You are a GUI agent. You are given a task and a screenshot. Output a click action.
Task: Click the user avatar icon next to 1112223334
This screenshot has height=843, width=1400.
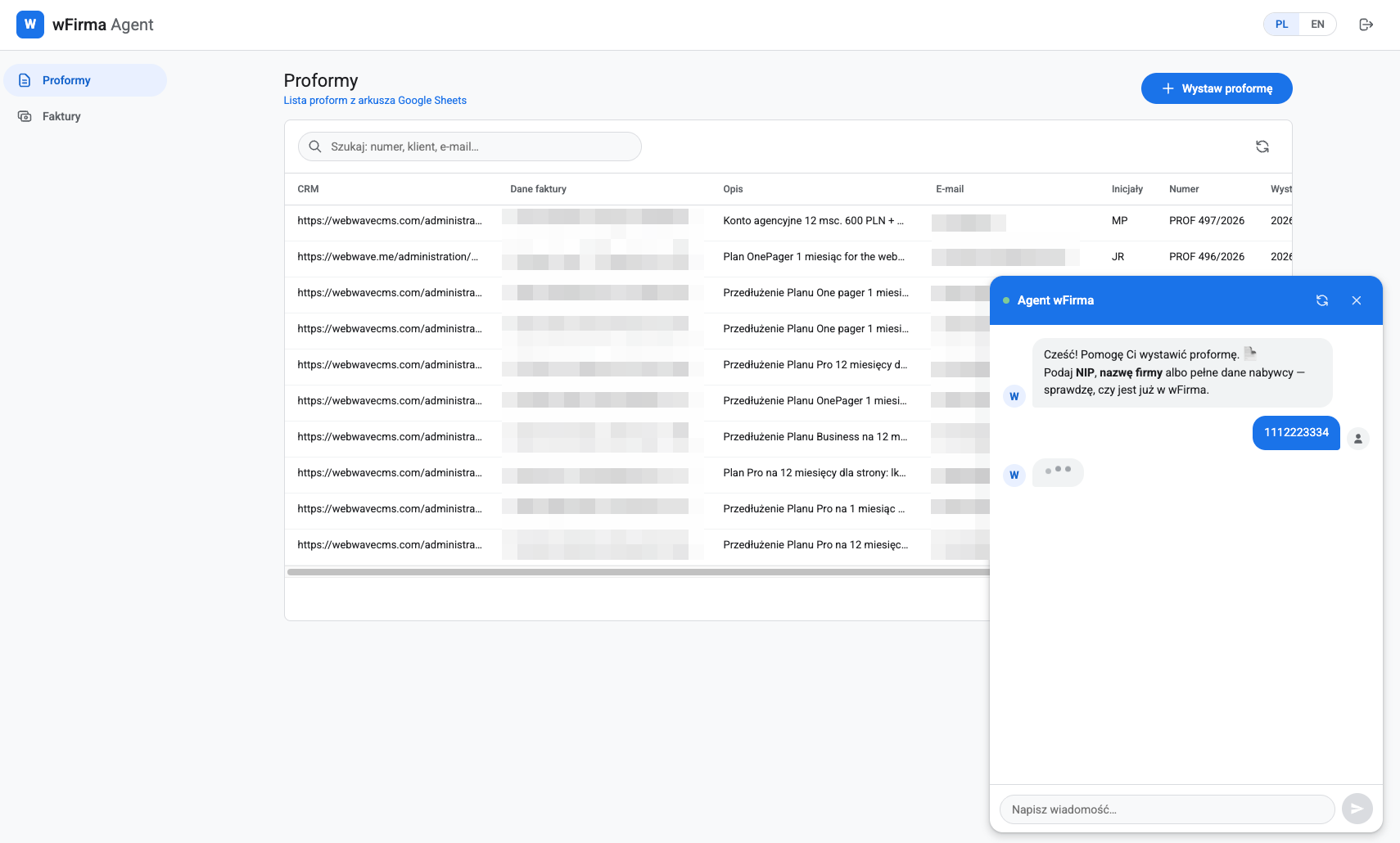coord(1358,439)
